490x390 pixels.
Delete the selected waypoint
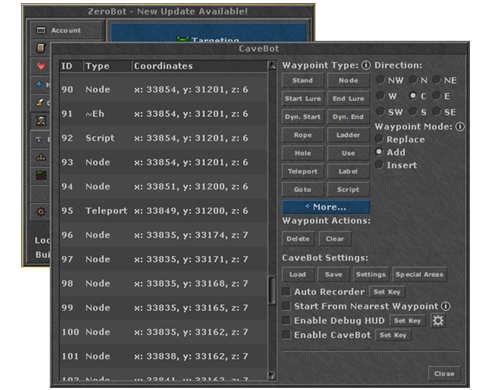point(298,239)
